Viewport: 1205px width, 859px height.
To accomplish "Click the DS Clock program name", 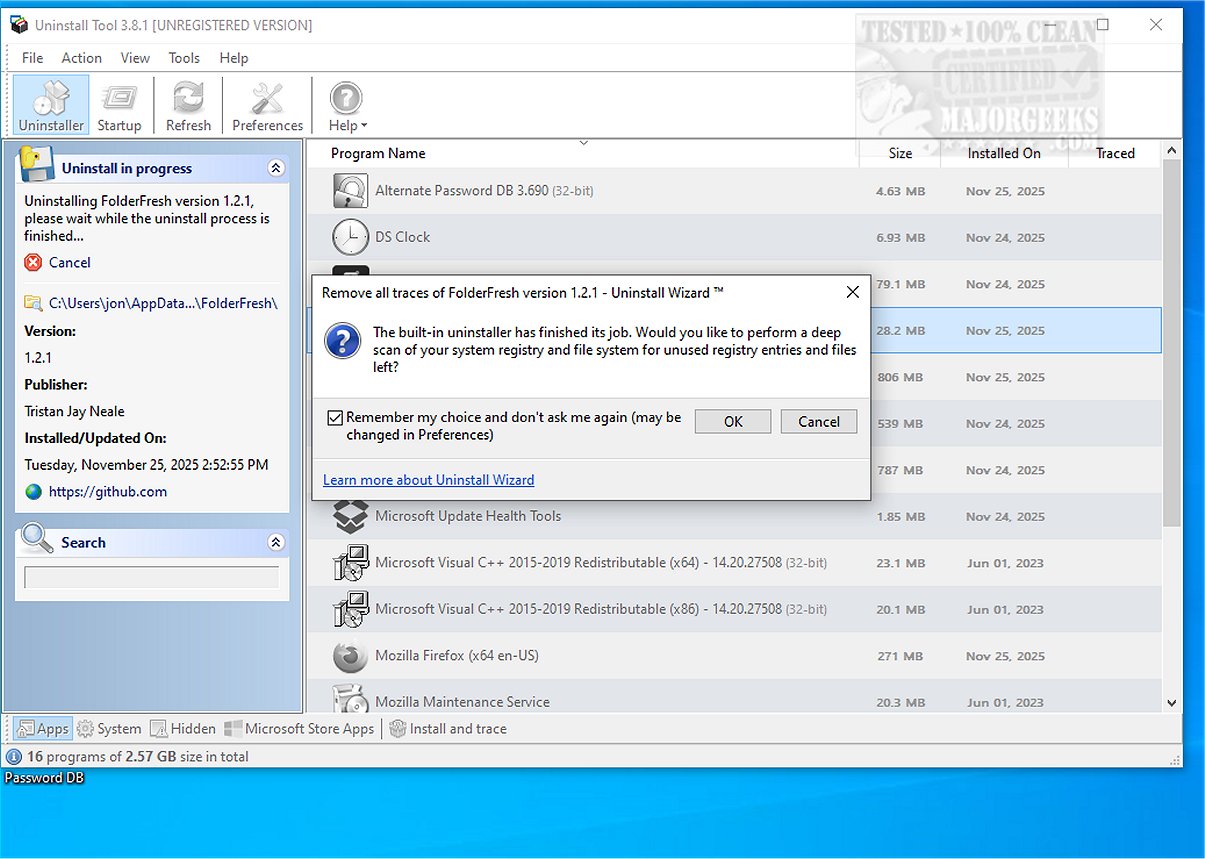I will [x=402, y=237].
